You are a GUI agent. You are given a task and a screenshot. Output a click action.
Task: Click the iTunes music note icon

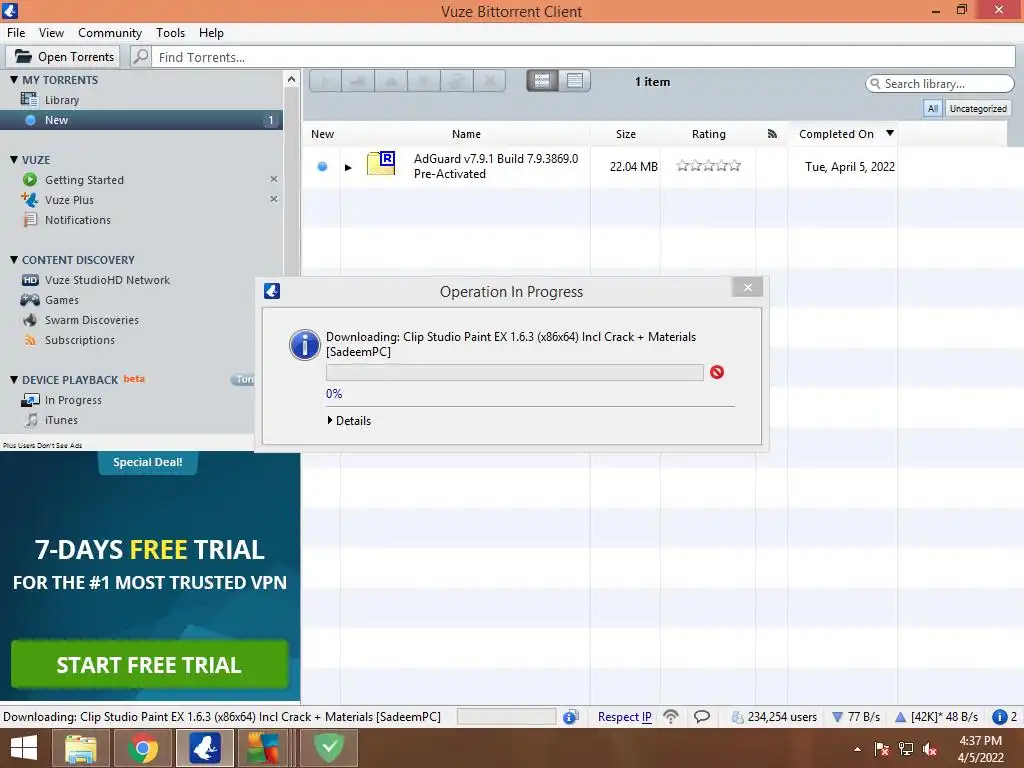click(x=31, y=420)
